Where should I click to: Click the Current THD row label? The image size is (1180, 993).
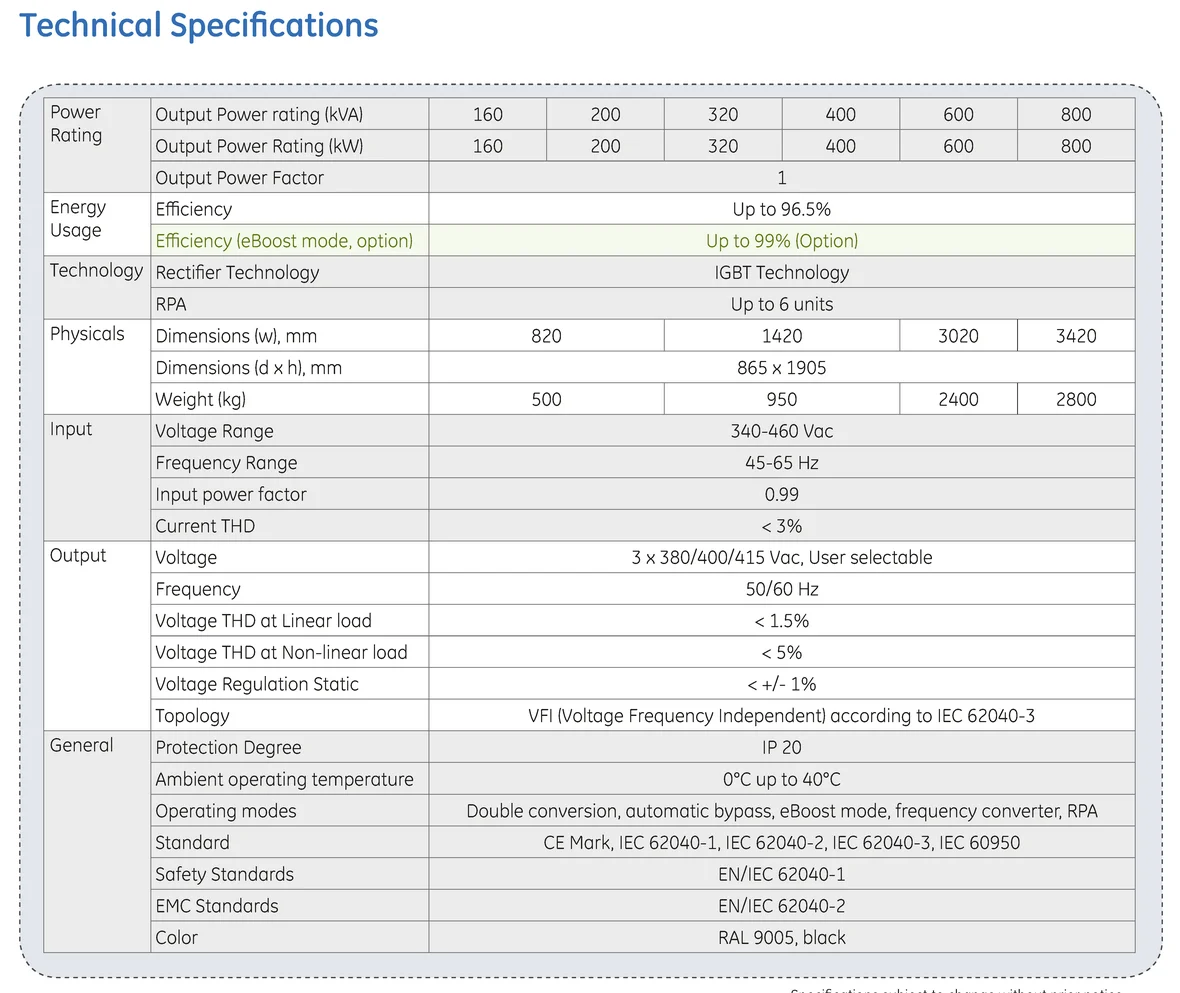click(x=205, y=526)
